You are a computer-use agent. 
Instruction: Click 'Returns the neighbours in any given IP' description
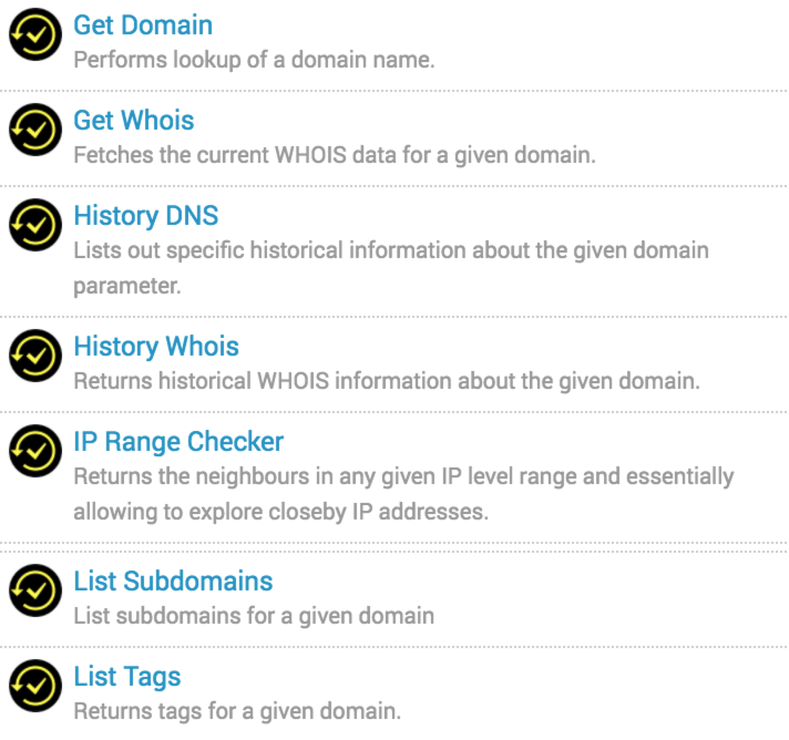(x=404, y=494)
